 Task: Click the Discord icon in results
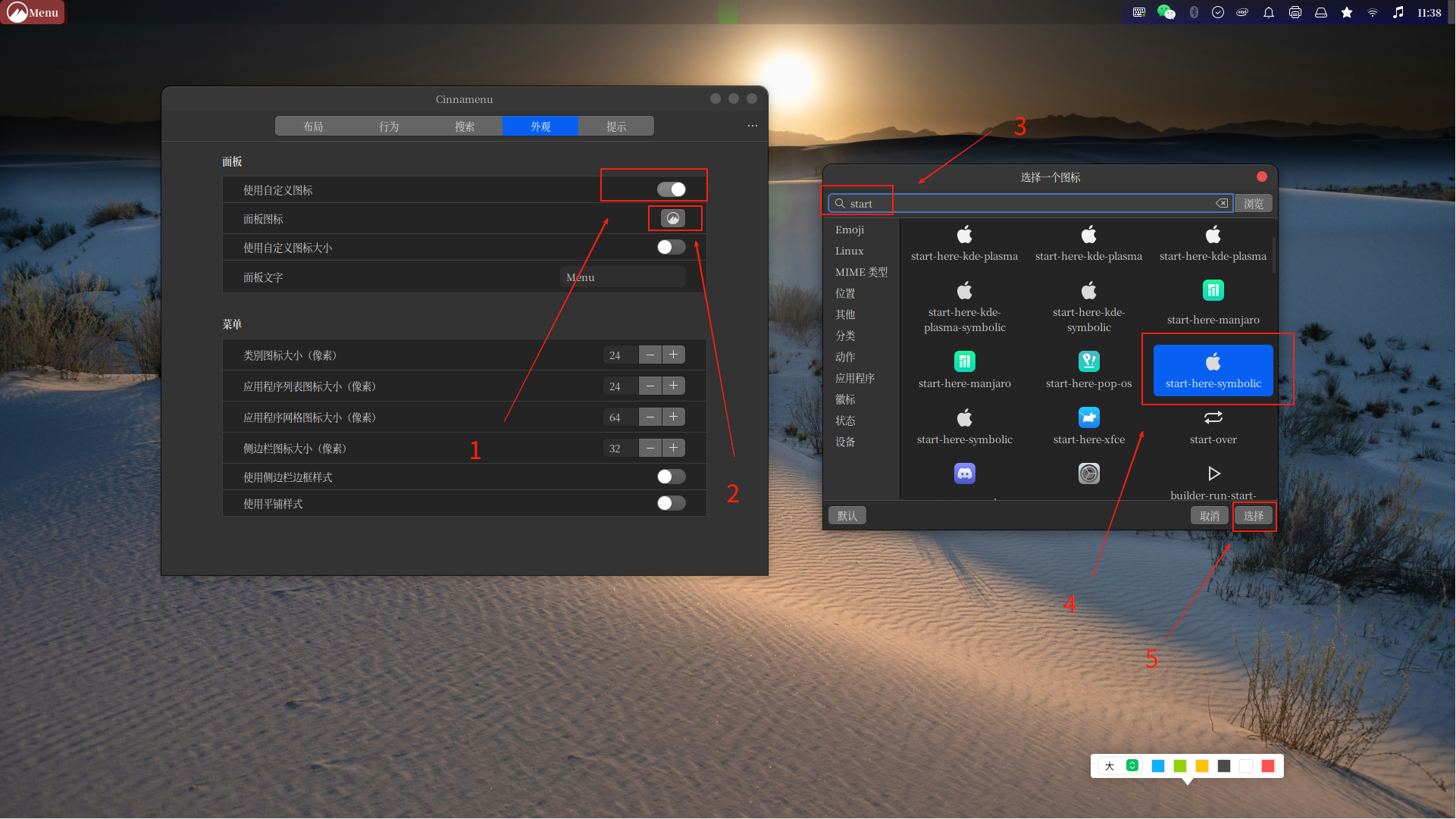tap(964, 474)
